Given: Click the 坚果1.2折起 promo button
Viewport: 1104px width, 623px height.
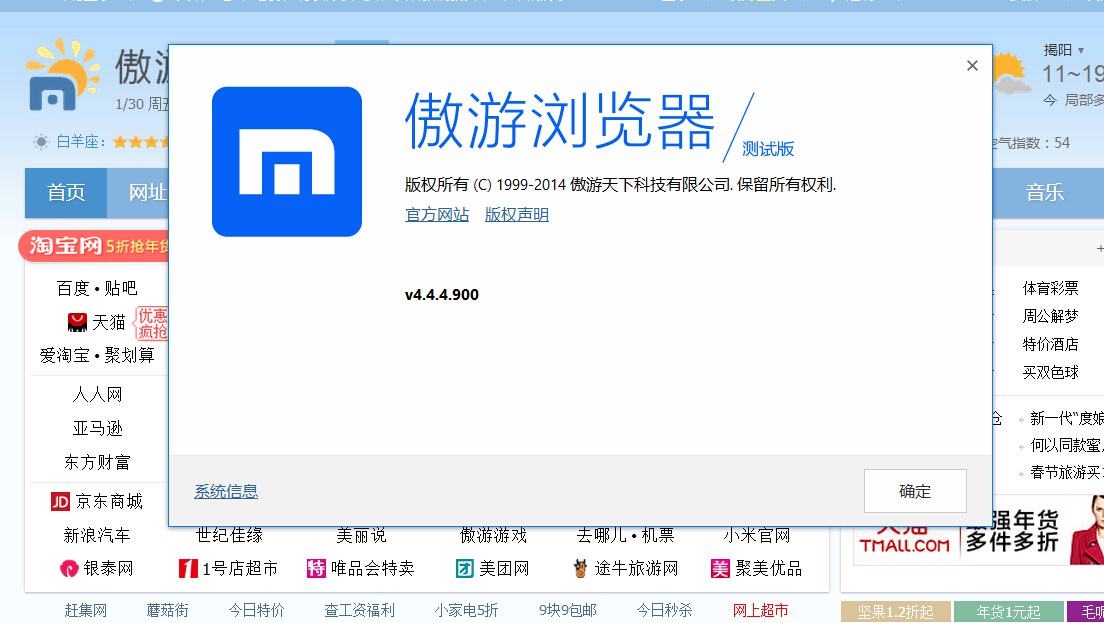Looking at the screenshot, I should (896, 612).
